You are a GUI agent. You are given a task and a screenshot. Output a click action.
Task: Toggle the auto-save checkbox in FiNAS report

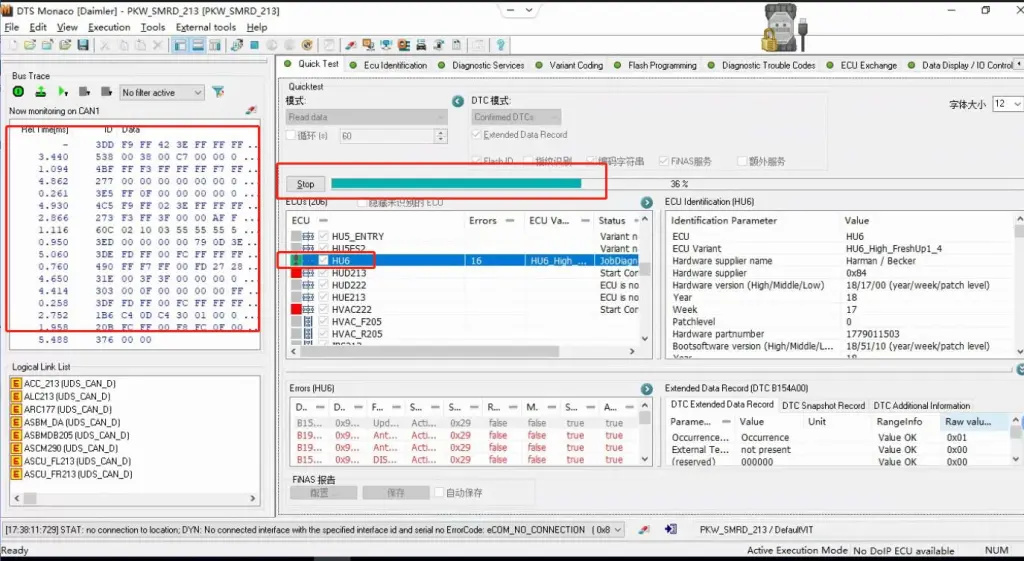pyautogui.click(x=439, y=492)
